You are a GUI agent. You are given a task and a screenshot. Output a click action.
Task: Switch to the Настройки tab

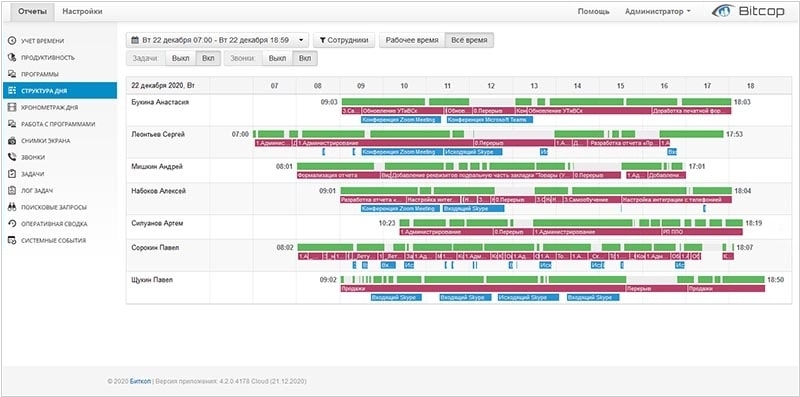82,11
